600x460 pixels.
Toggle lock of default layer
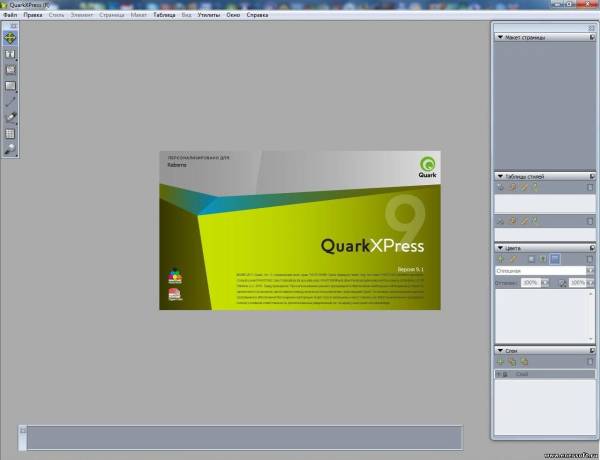coord(505,374)
